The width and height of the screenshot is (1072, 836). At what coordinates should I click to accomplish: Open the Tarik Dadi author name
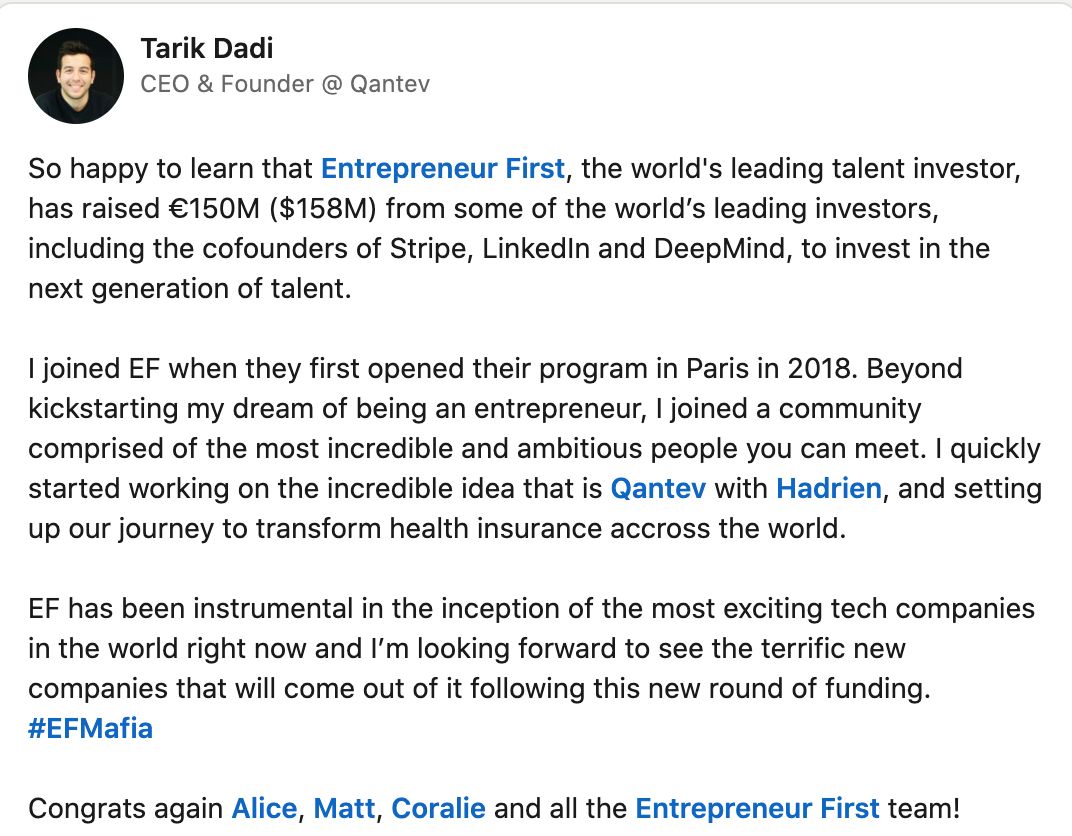(206, 47)
